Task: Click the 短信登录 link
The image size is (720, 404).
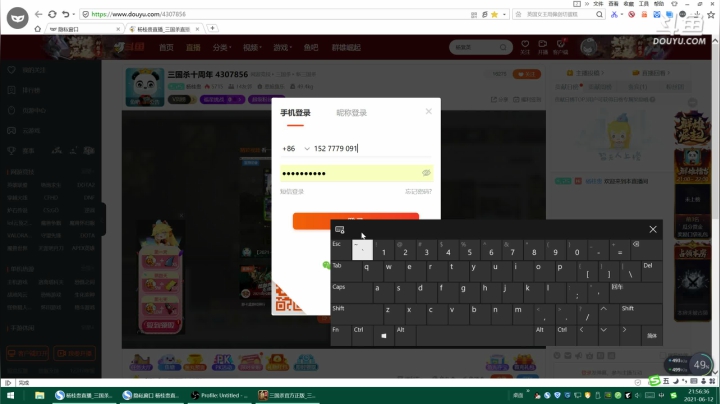Action: point(292,191)
